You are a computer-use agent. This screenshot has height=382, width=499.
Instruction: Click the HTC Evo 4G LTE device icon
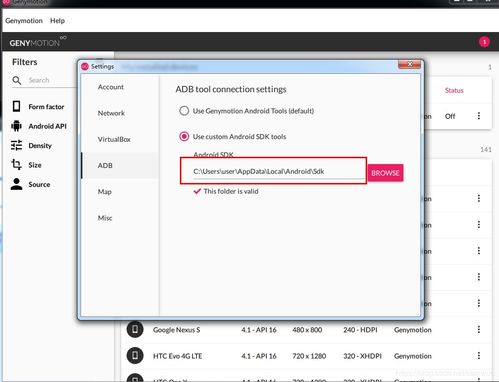click(135, 356)
